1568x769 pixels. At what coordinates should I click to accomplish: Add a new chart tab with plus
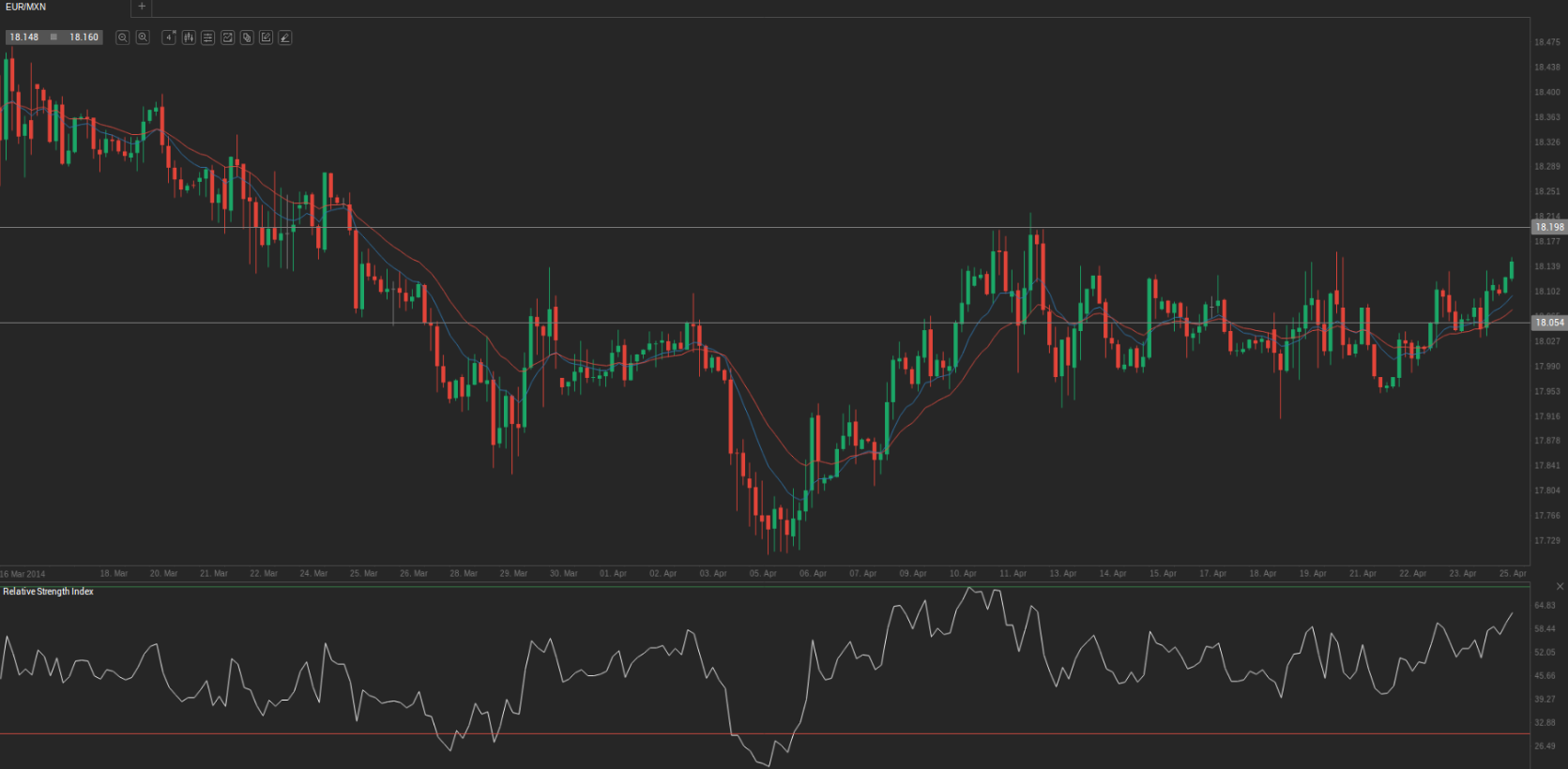(142, 7)
